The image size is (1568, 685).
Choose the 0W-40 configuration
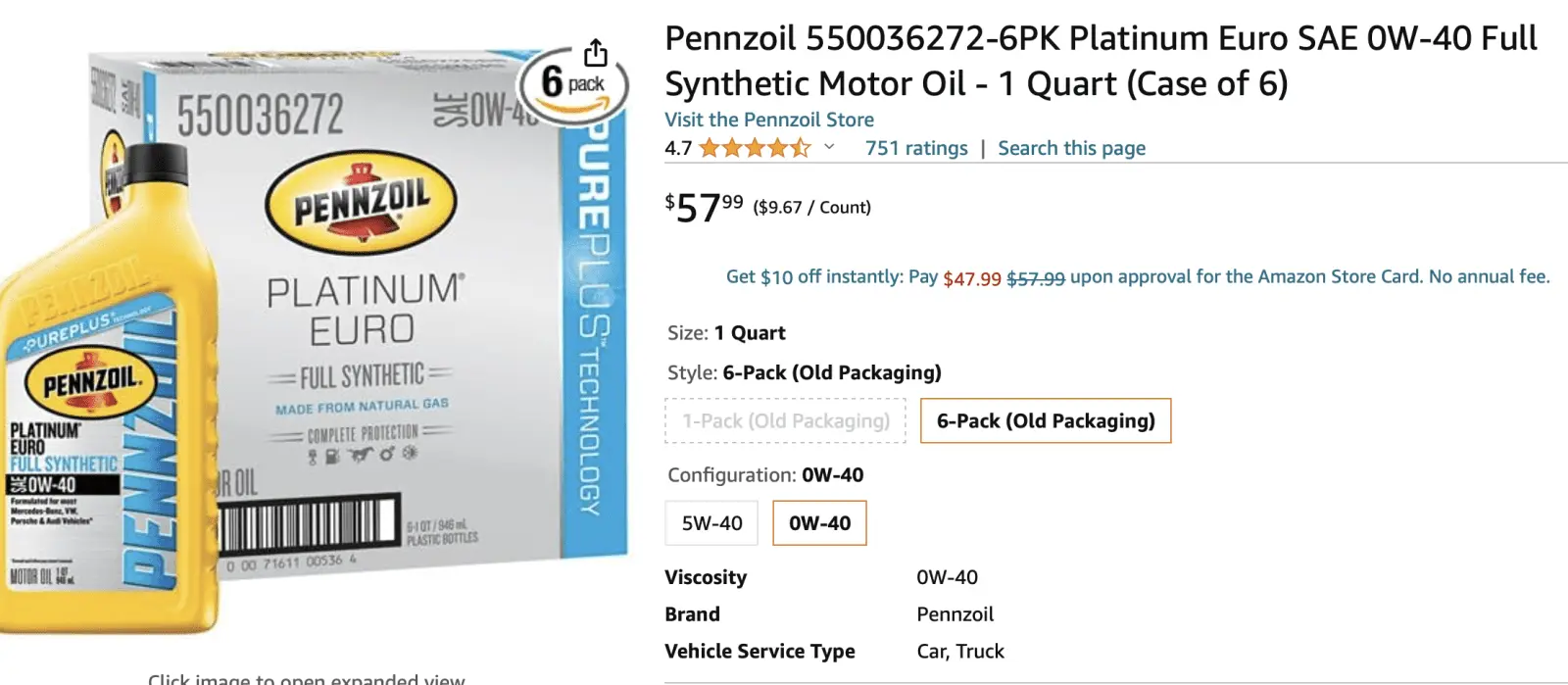(x=819, y=522)
